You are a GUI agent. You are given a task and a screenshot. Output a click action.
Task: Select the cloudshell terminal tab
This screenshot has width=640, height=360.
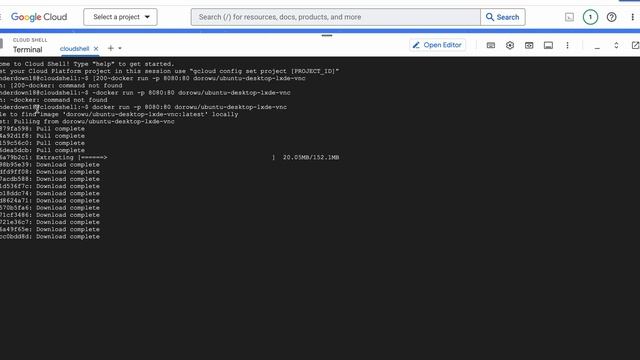[x=74, y=49]
